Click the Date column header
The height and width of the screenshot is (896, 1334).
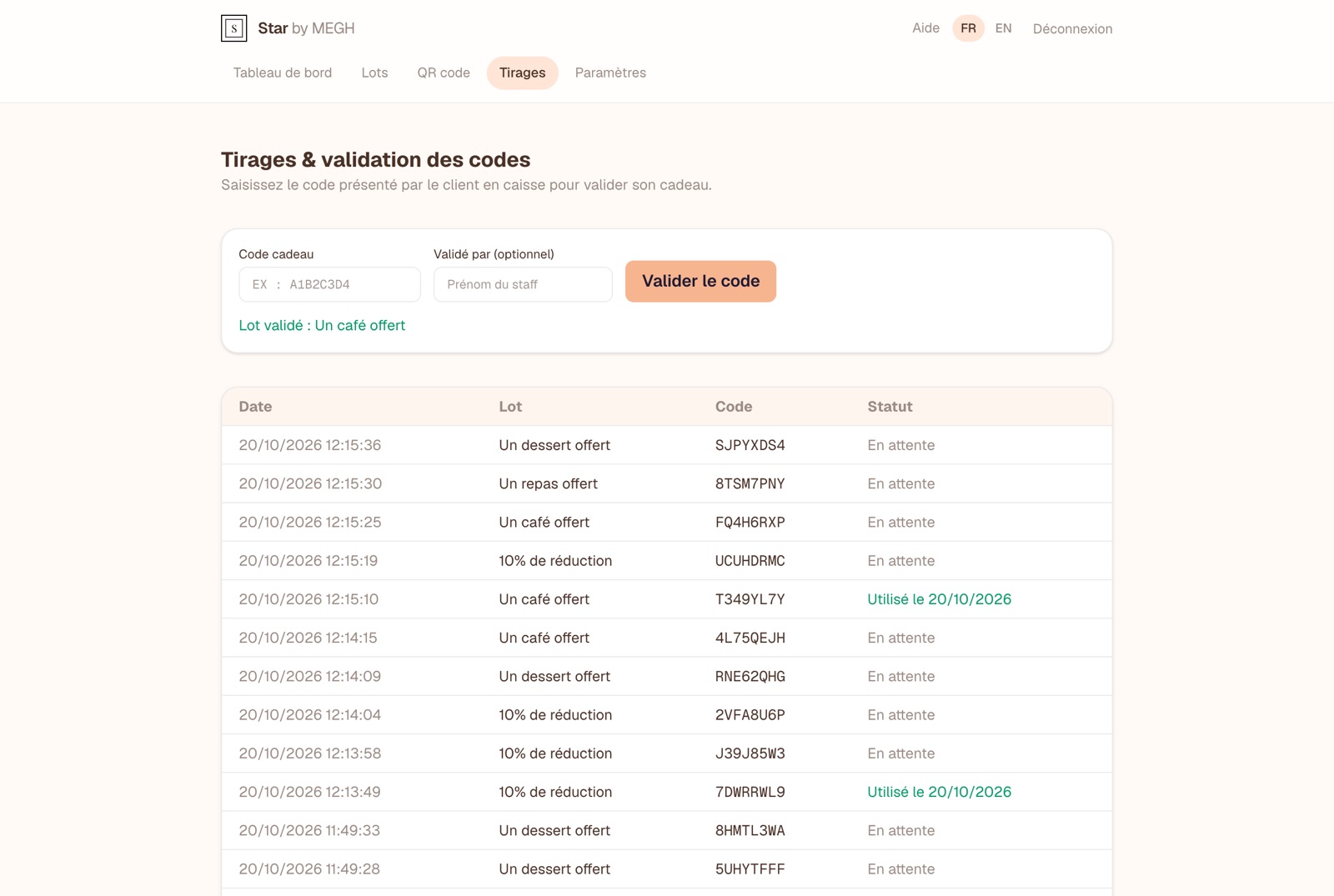pyautogui.click(x=255, y=407)
